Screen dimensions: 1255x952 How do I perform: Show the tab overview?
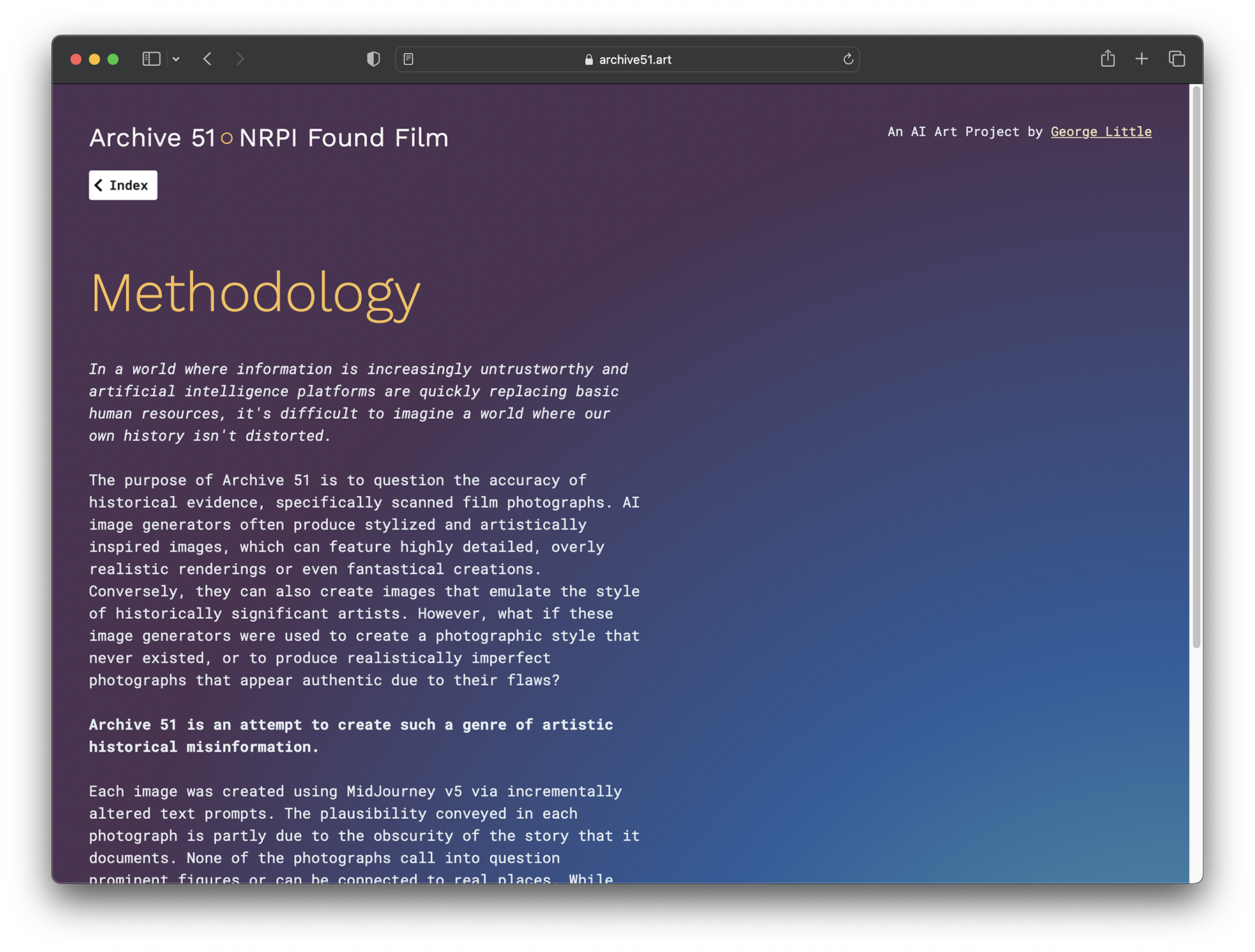click(1177, 59)
